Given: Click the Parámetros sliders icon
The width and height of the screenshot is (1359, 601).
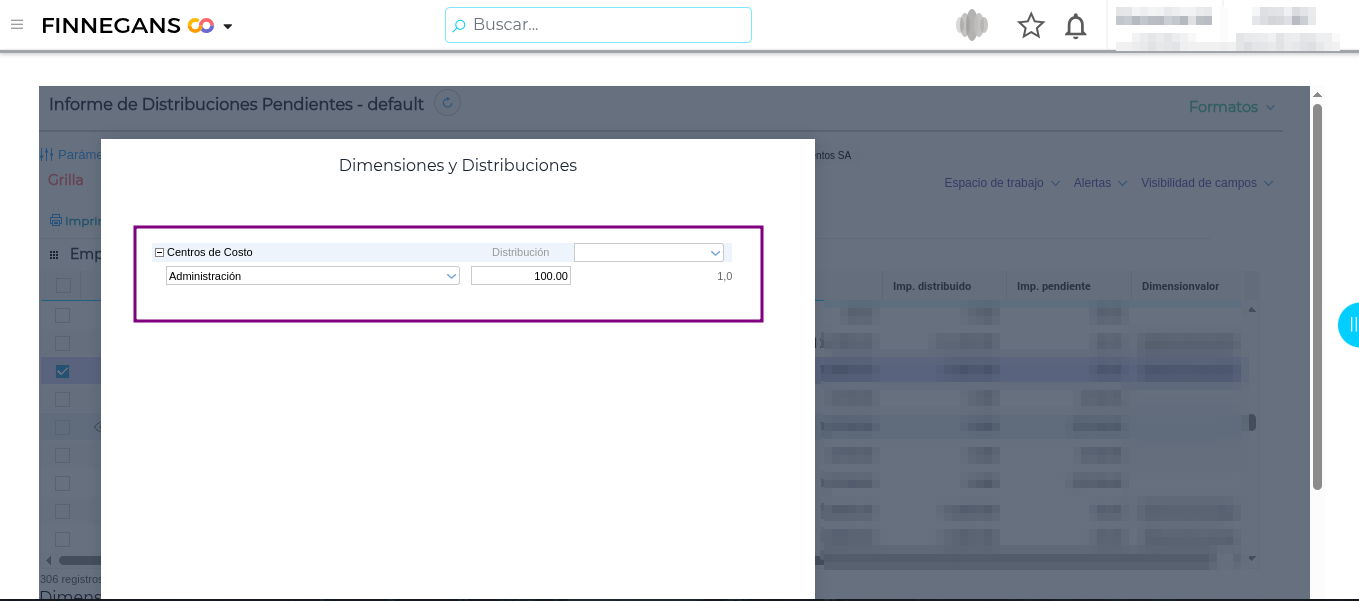Looking at the screenshot, I should (46, 155).
